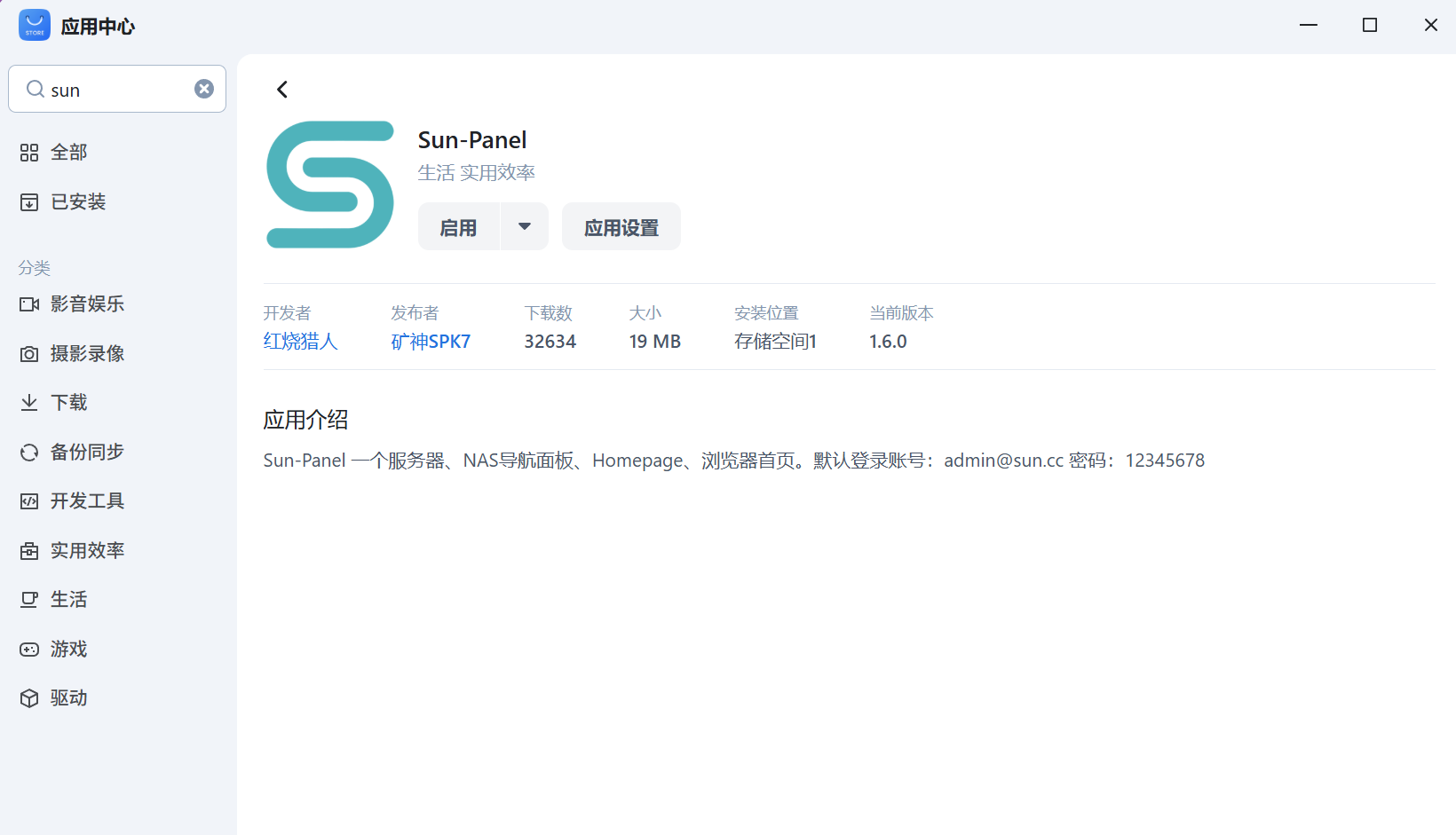Click the tags '生活 实用效率' under the title
1456x835 pixels.
coord(477,173)
